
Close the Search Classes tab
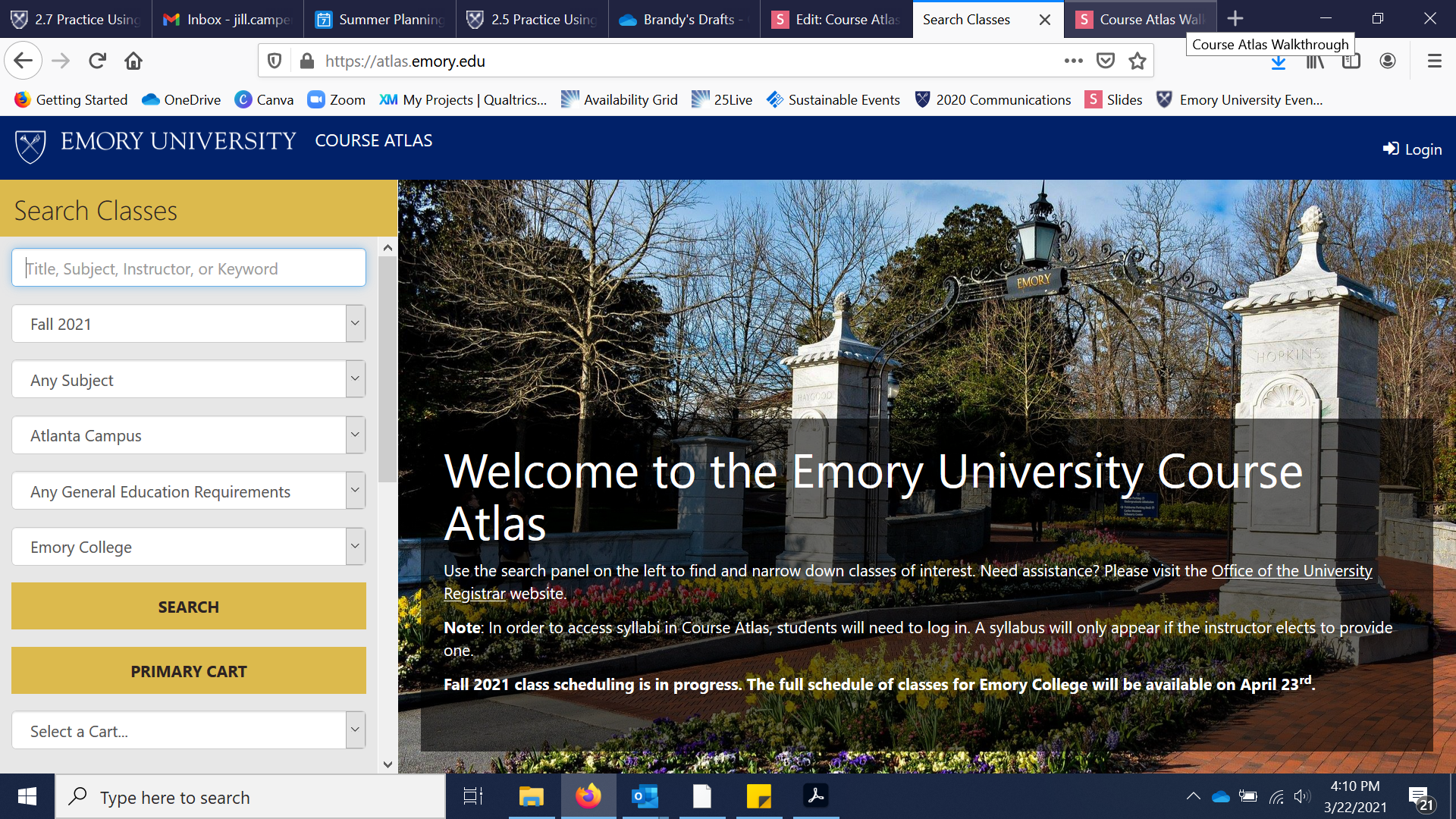point(1045,20)
